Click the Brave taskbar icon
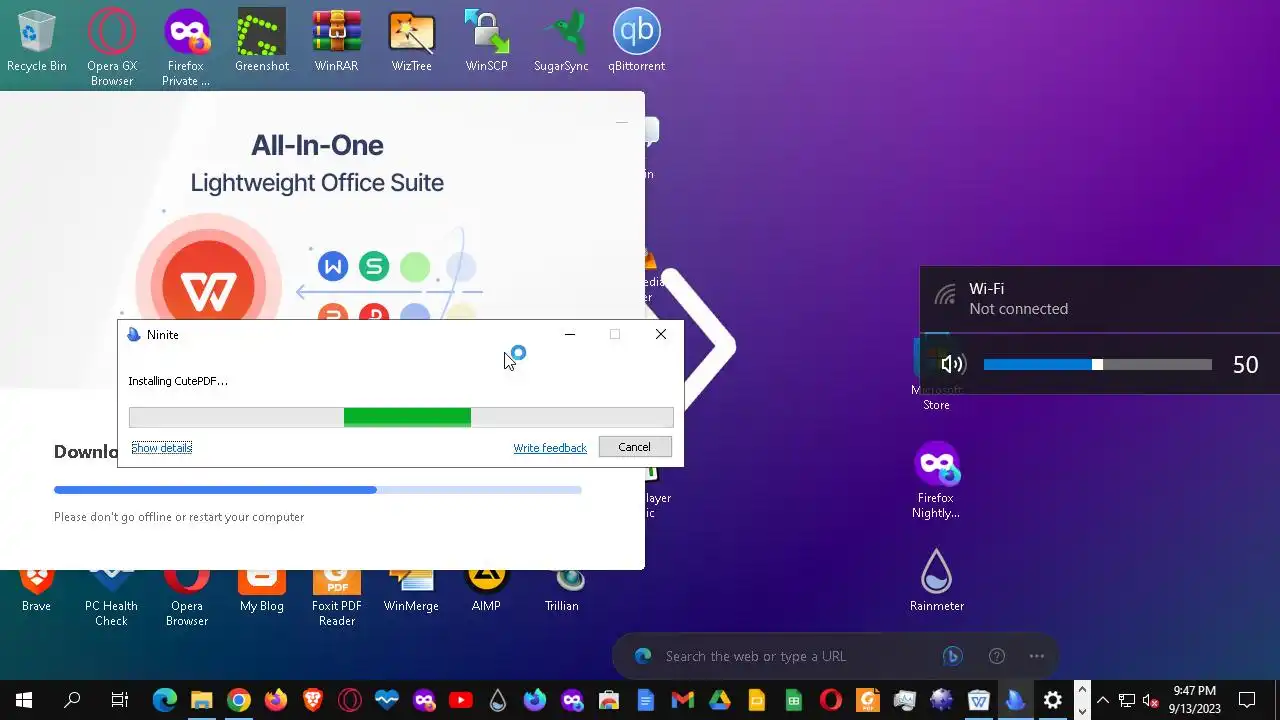 coord(312,700)
